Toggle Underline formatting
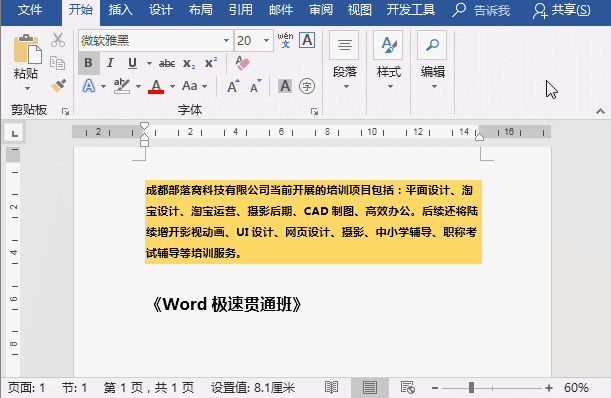Screen dimensions: 611x398 pos(132,63)
